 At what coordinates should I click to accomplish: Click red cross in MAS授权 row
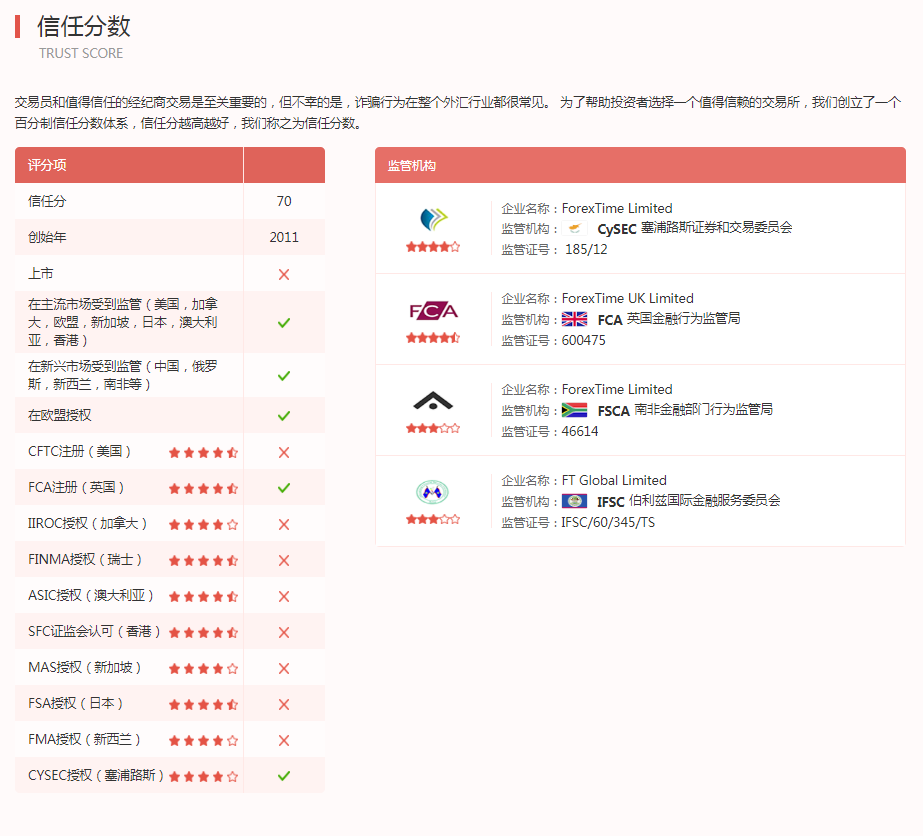point(284,668)
